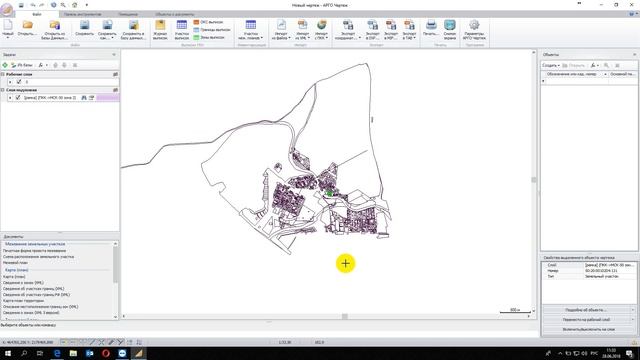Click the Экспорт в MIF icon

(x=391, y=26)
